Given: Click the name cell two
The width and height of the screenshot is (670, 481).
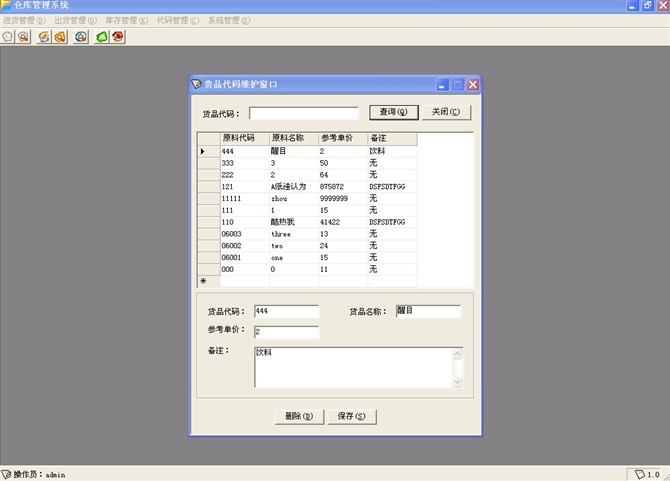Looking at the screenshot, I should (294, 246).
